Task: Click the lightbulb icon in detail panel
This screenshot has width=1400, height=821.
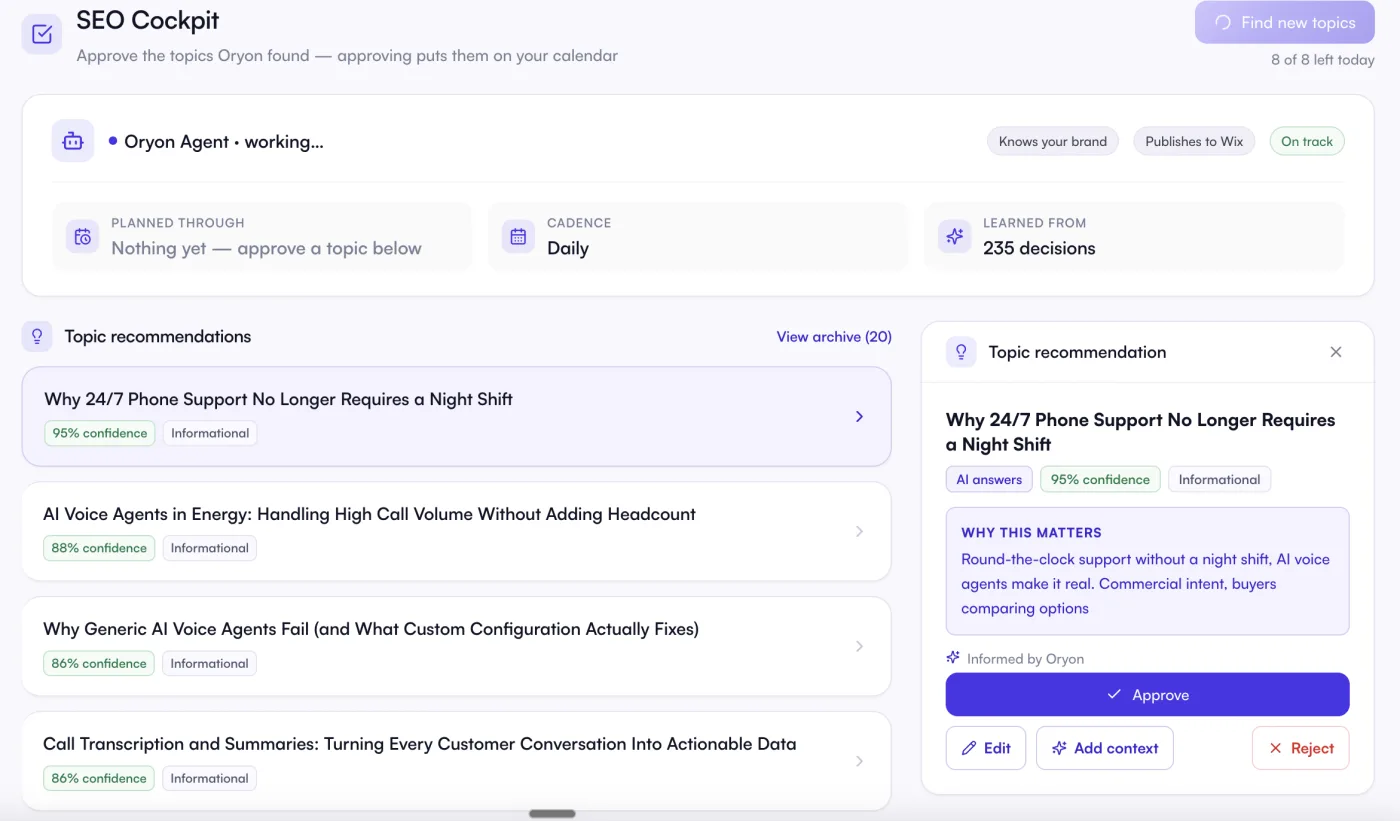Action: tap(961, 352)
